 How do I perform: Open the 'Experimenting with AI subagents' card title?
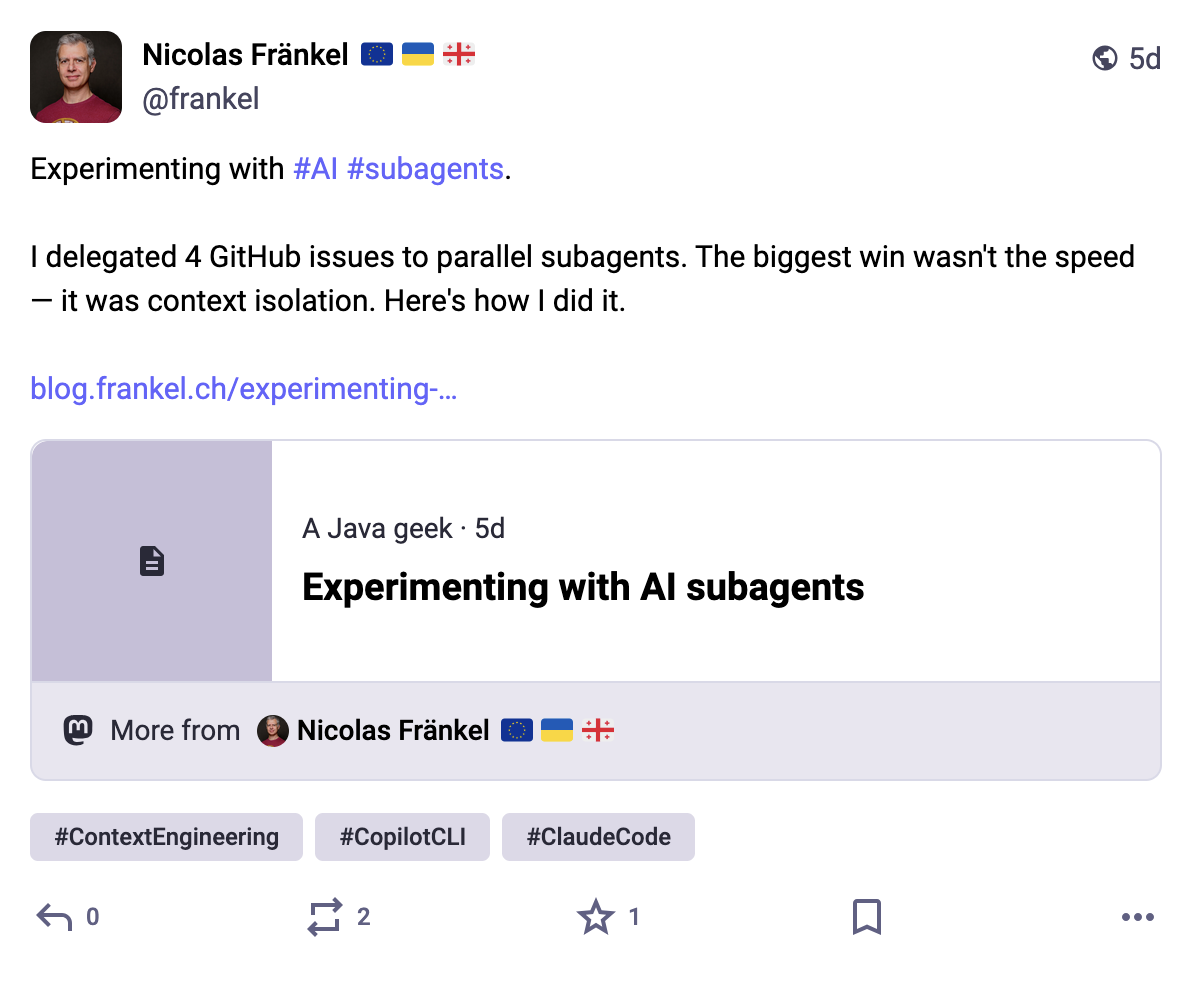coord(583,587)
